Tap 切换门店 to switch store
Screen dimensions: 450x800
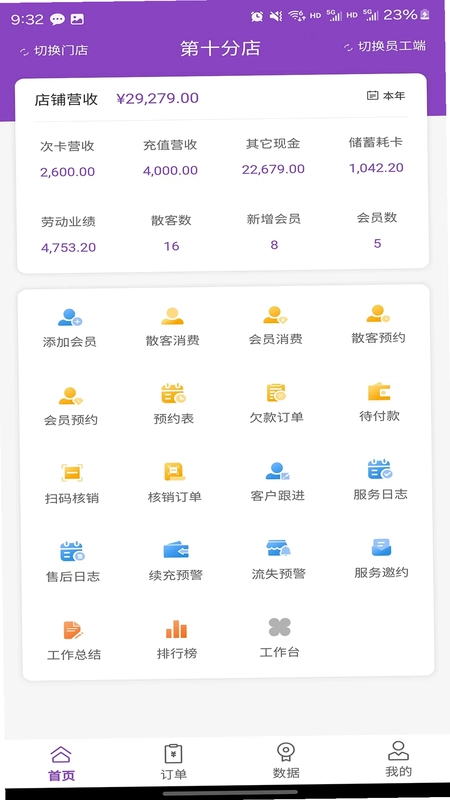[54, 51]
